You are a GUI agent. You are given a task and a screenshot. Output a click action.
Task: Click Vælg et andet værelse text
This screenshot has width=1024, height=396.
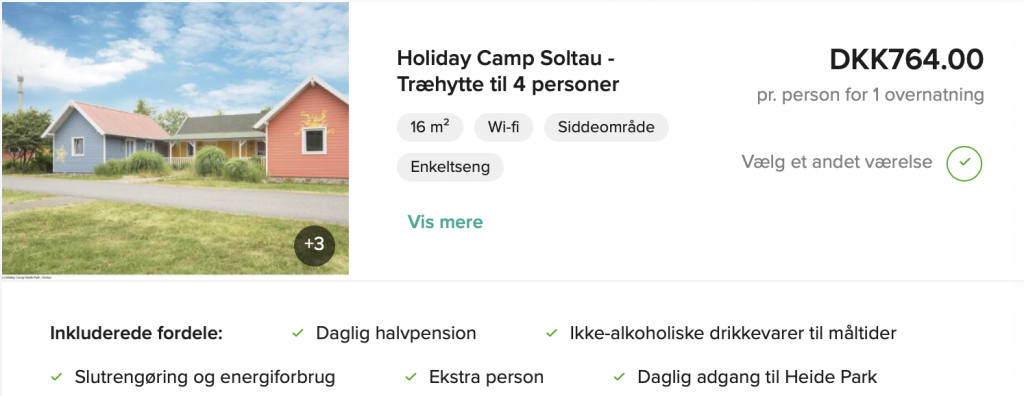click(837, 162)
